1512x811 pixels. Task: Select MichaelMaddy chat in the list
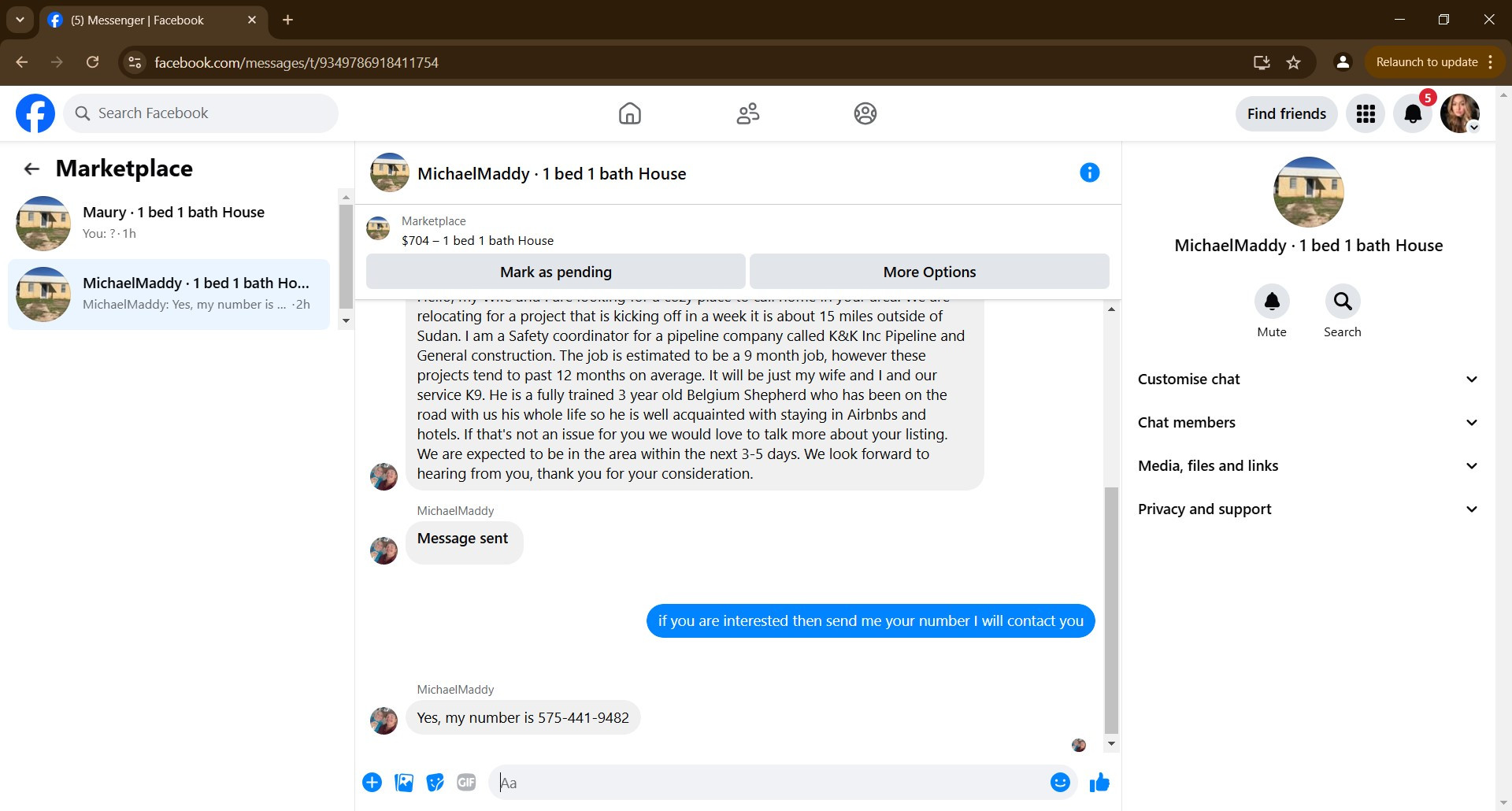click(169, 294)
